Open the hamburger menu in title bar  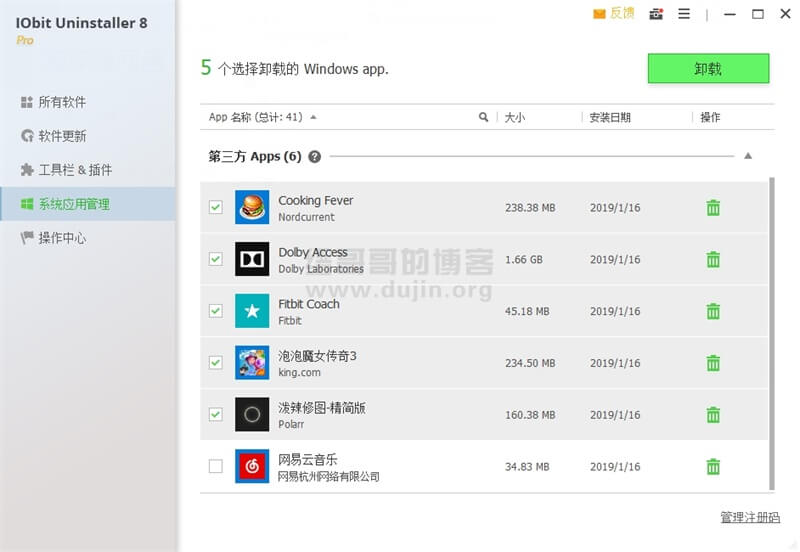[x=684, y=14]
